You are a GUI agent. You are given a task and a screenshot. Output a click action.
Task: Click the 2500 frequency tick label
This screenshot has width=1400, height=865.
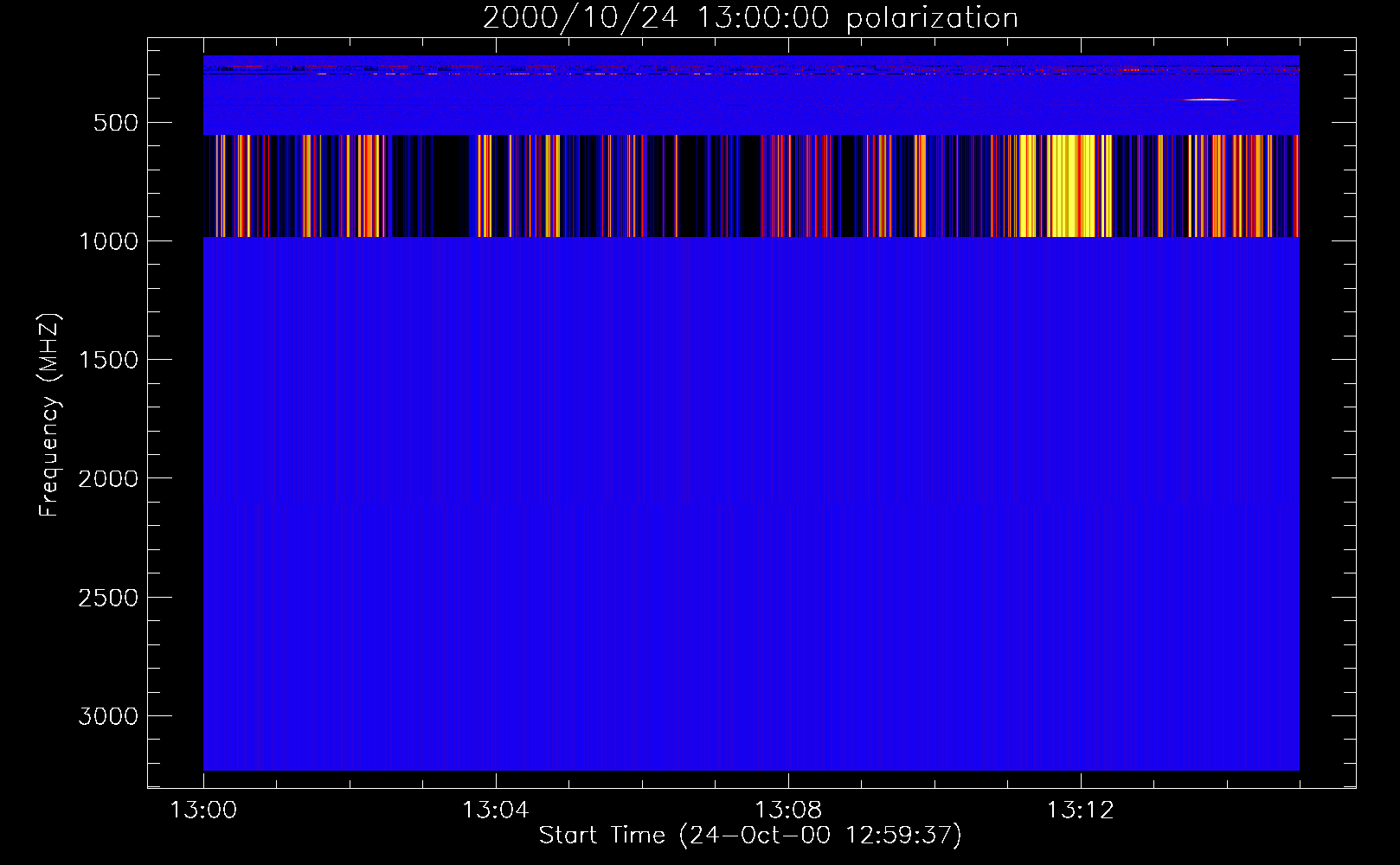click(x=108, y=598)
